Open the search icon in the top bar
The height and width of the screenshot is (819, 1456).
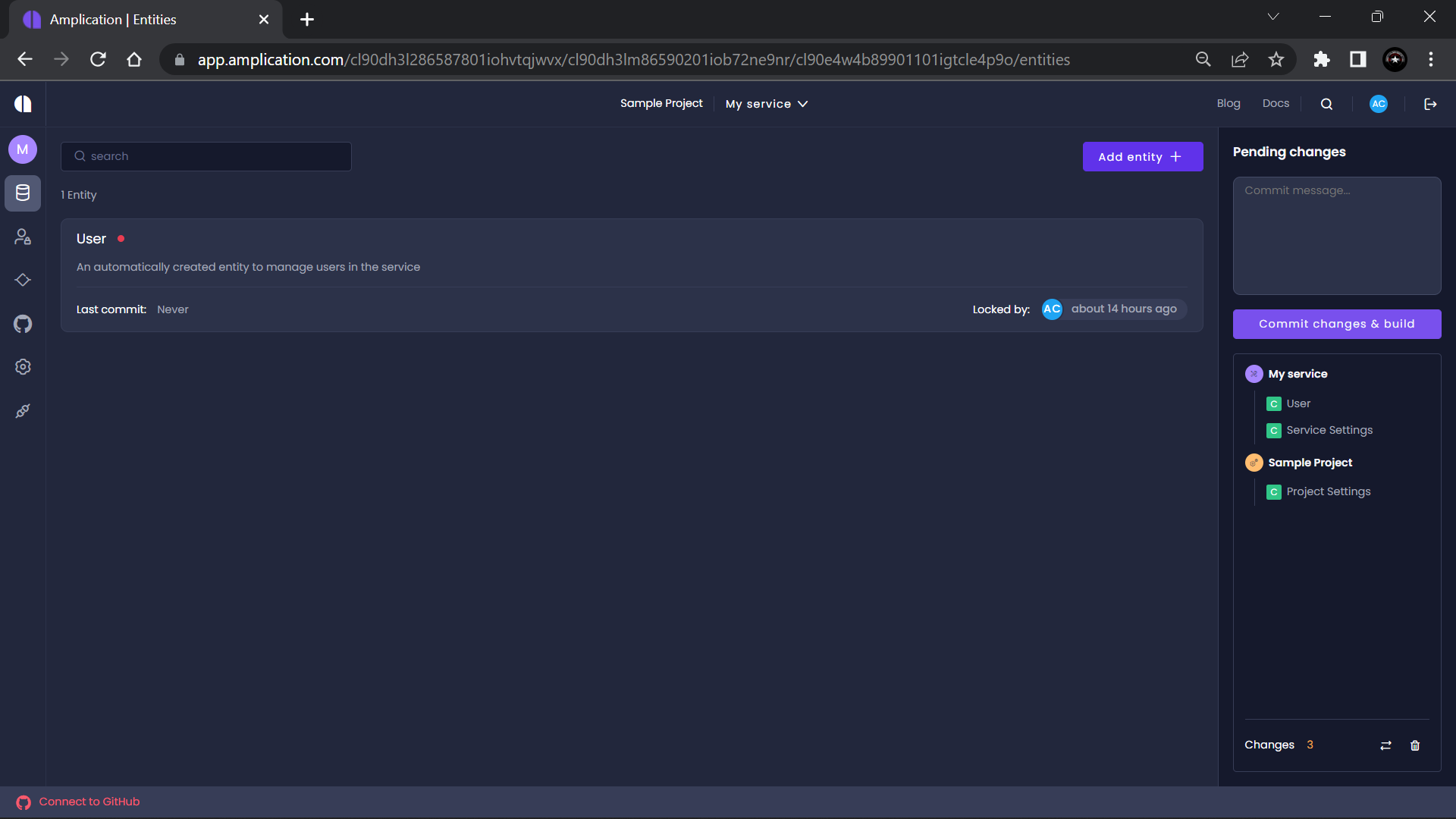pyautogui.click(x=1326, y=104)
